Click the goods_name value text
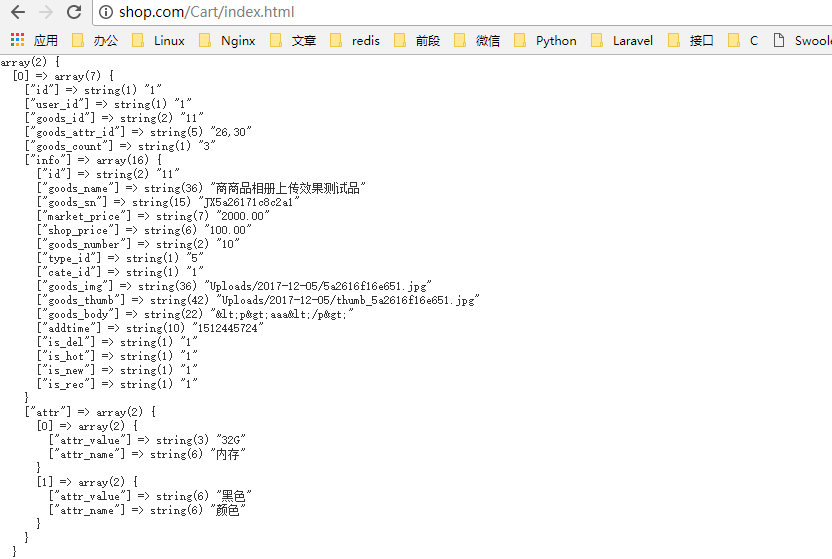The width and height of the screenshot is (832, 559). click(288, 188)
